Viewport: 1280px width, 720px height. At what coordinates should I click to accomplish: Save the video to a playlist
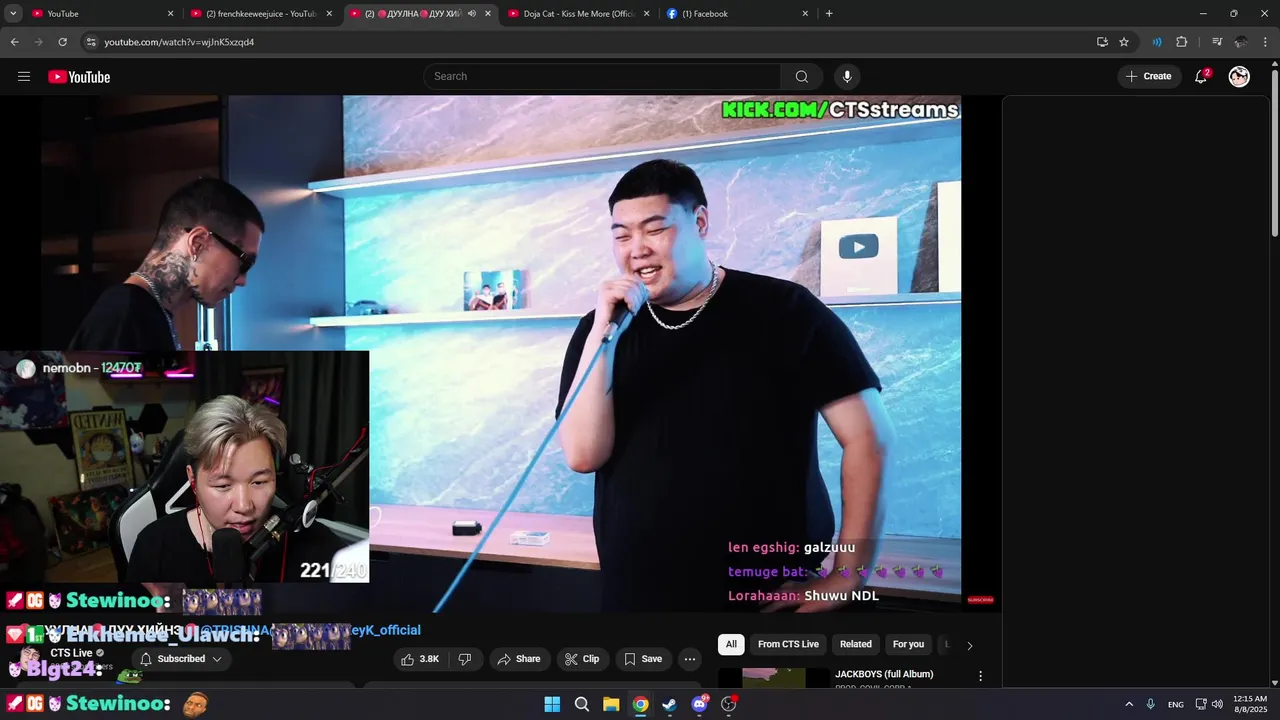click(643, 659)
